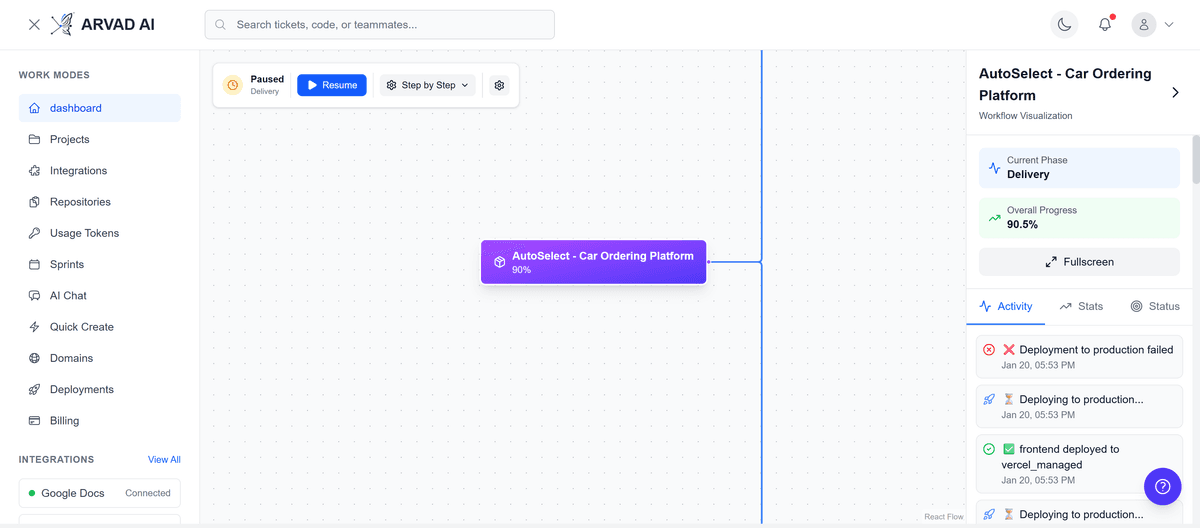Click the search magnifier icon
1200x528 pixels.
[220, 25]
